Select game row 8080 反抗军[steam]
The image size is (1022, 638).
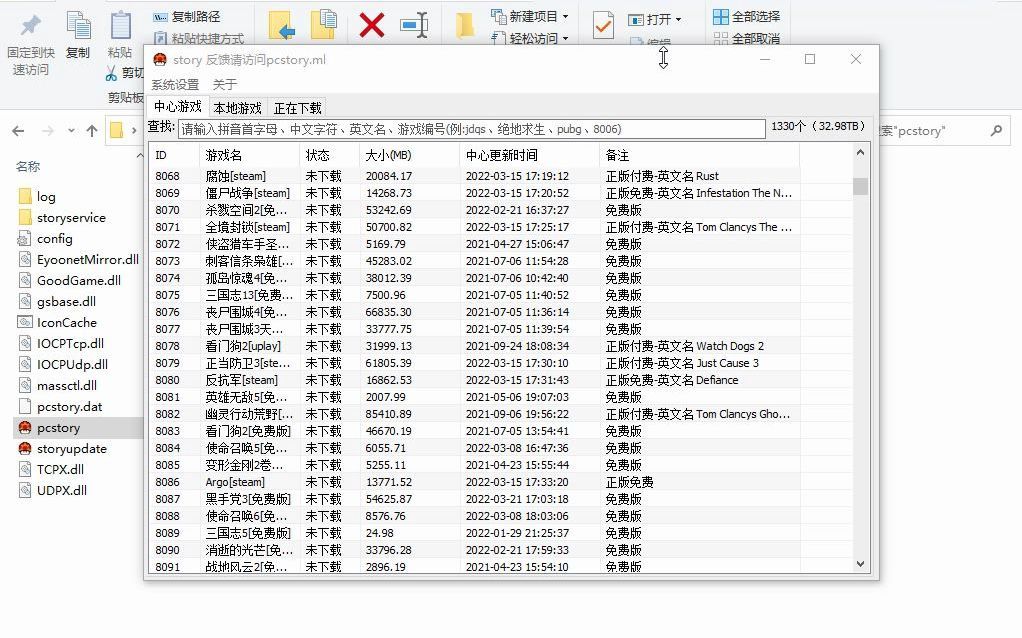(501, 380)
